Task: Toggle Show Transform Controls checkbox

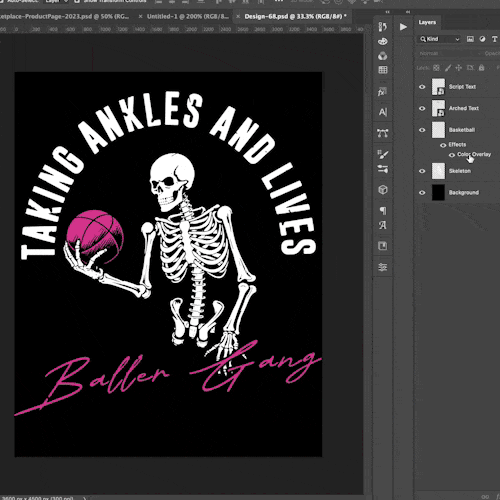Action: tap(77, 1)
